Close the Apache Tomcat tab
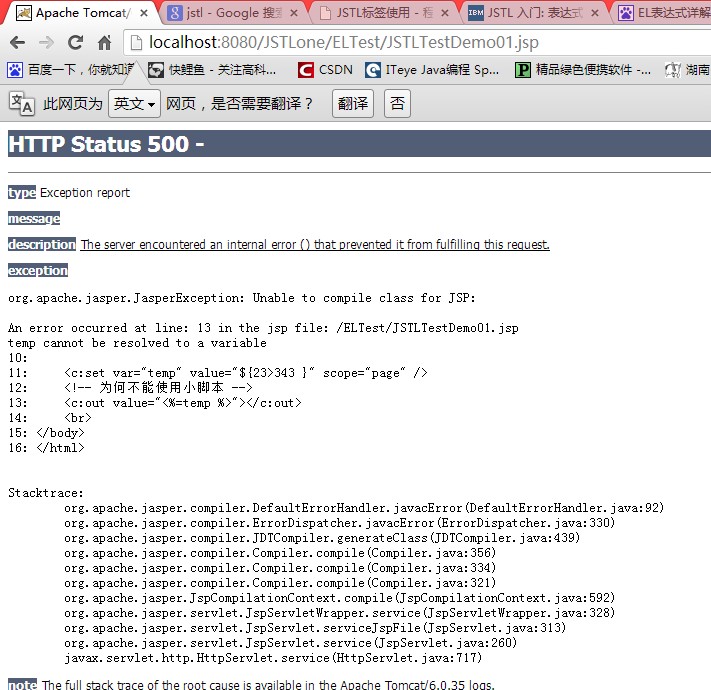This screenshot has height=690, width=711. pyautogui.click(x=144, y=13)
